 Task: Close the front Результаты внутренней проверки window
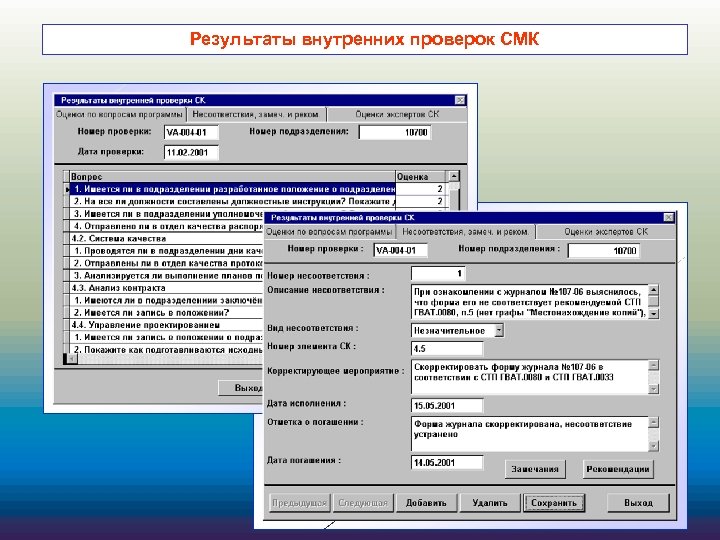point(669,218)
